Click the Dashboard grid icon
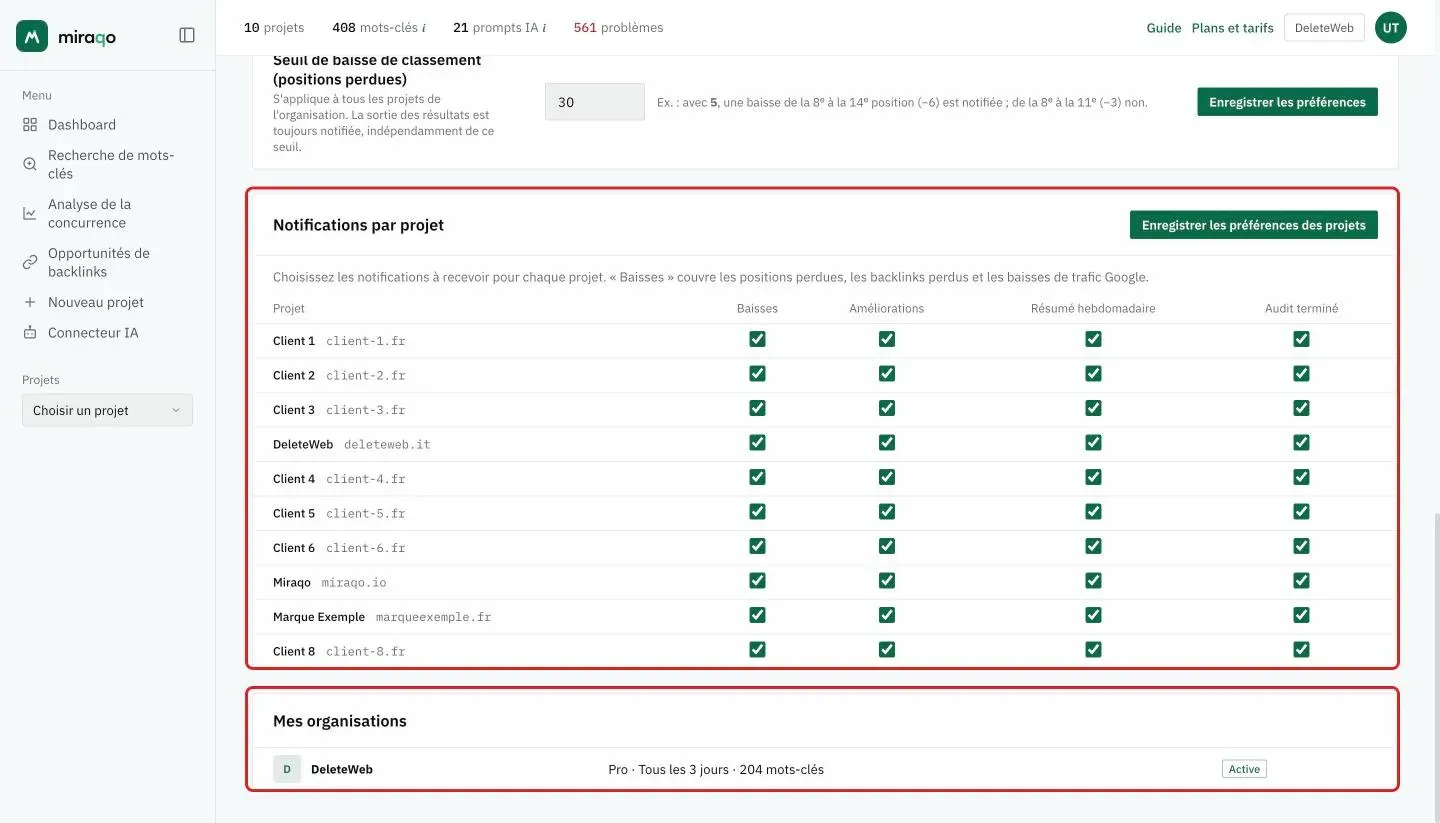Image resolution: width=1440 pixels, height=823 pixels. pyautogui.click(x=30, y=125)
